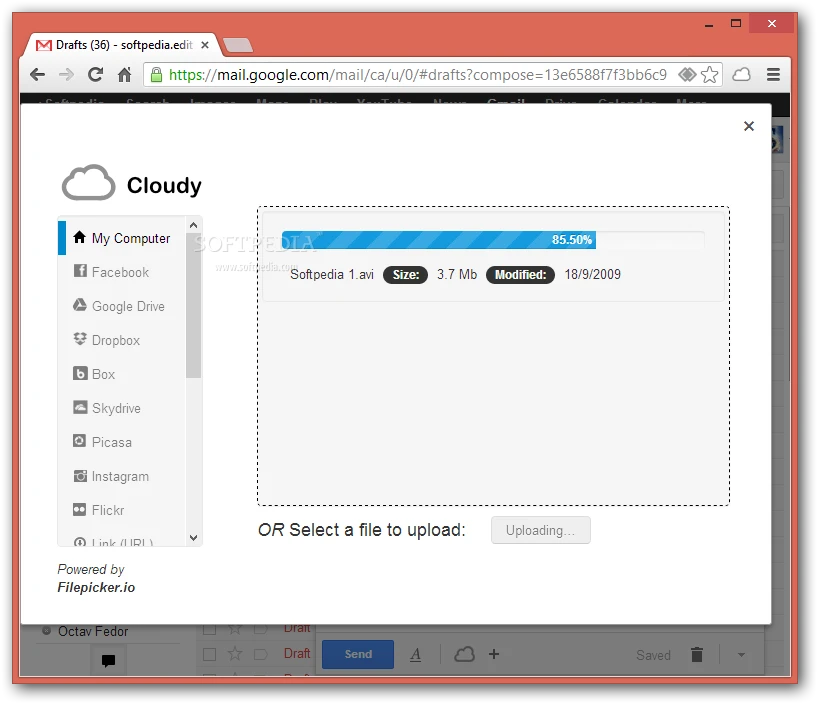The width and height of the screenshot is (818, 704).
Task: Click inside the browser address bar
Action: click(420, 74)
